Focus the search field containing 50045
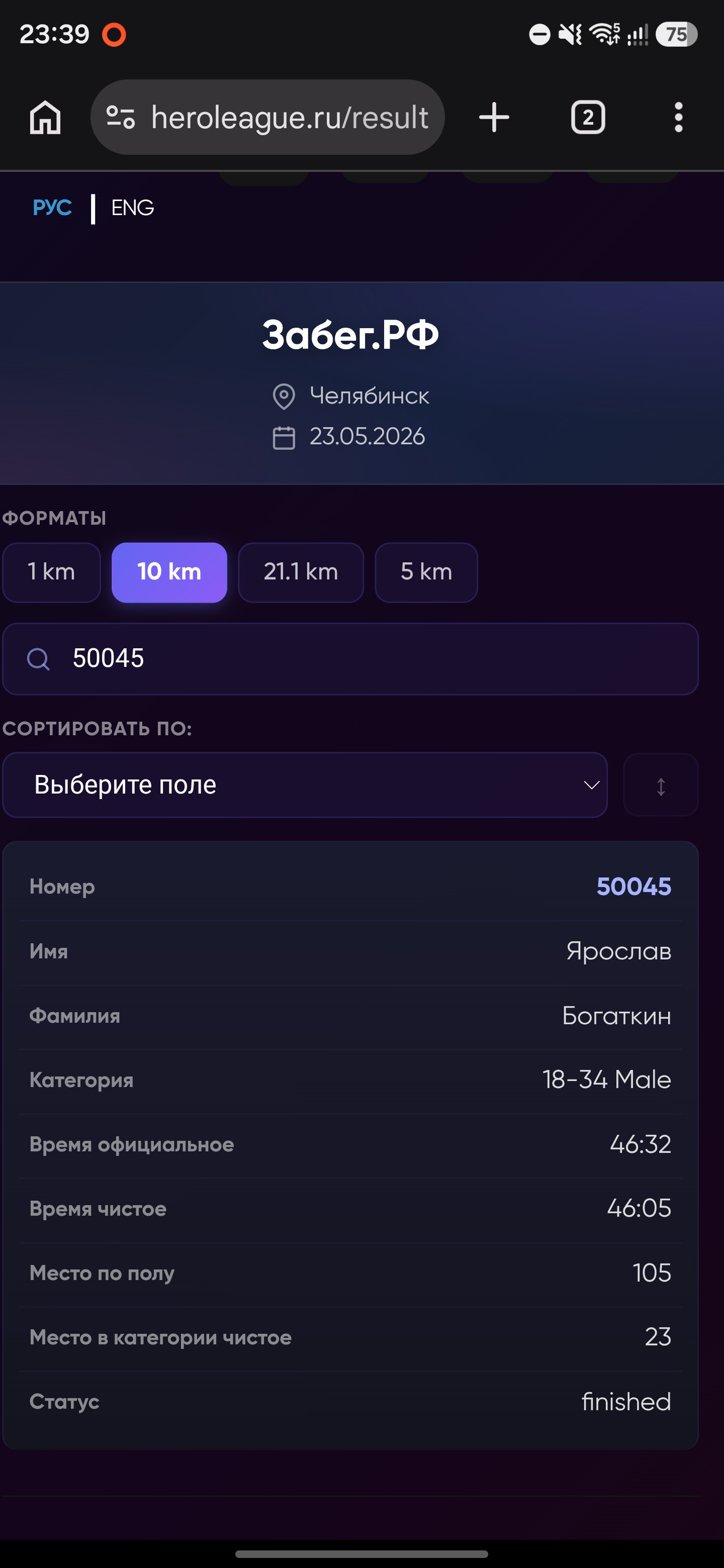 click(350, 658)
